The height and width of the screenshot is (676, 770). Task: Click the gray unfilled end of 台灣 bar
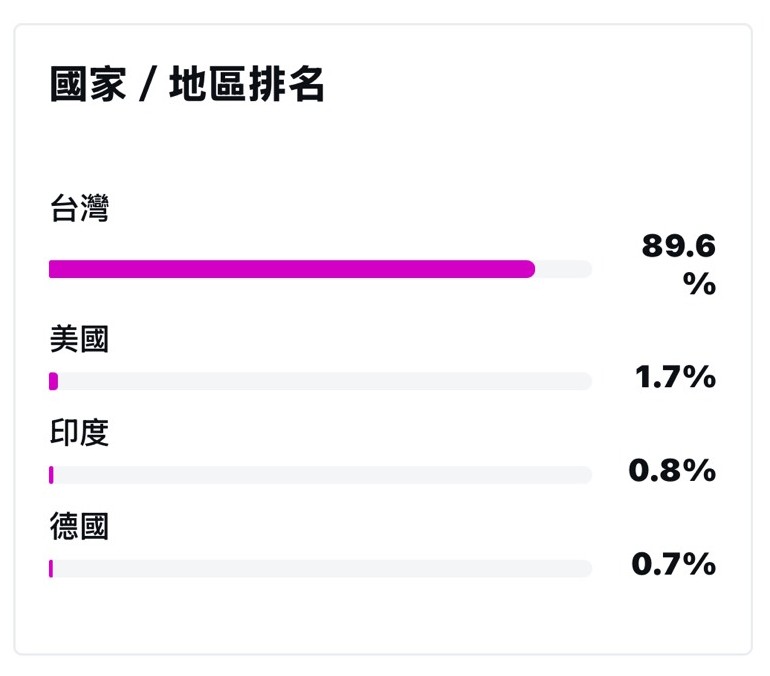coord(564,269)
